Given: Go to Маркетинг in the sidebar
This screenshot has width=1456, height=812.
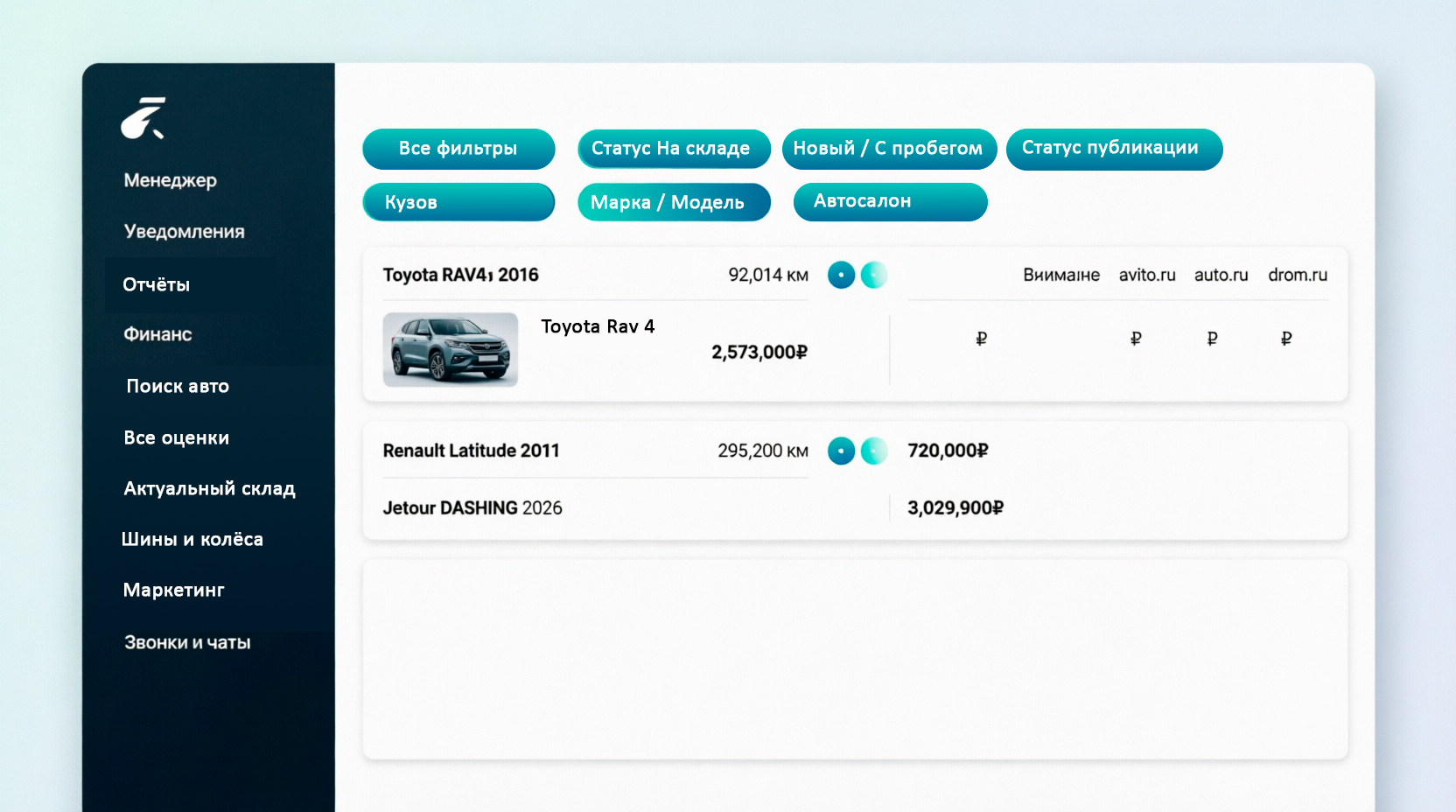Looking at the screenshot, I should click(x=174, y=590).
